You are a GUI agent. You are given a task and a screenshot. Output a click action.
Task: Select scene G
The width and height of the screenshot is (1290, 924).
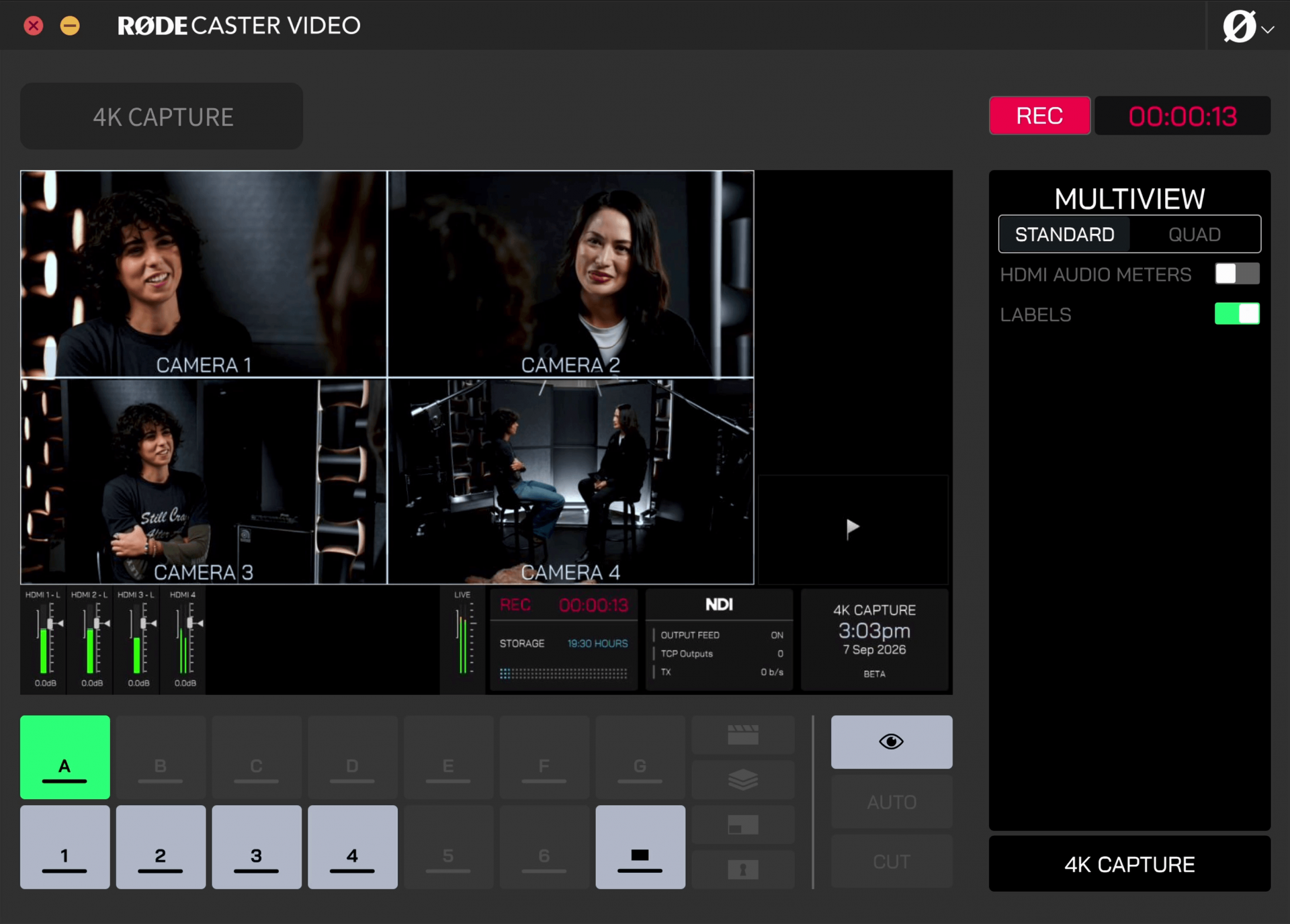pyautogui.click(x=640, y=757)
